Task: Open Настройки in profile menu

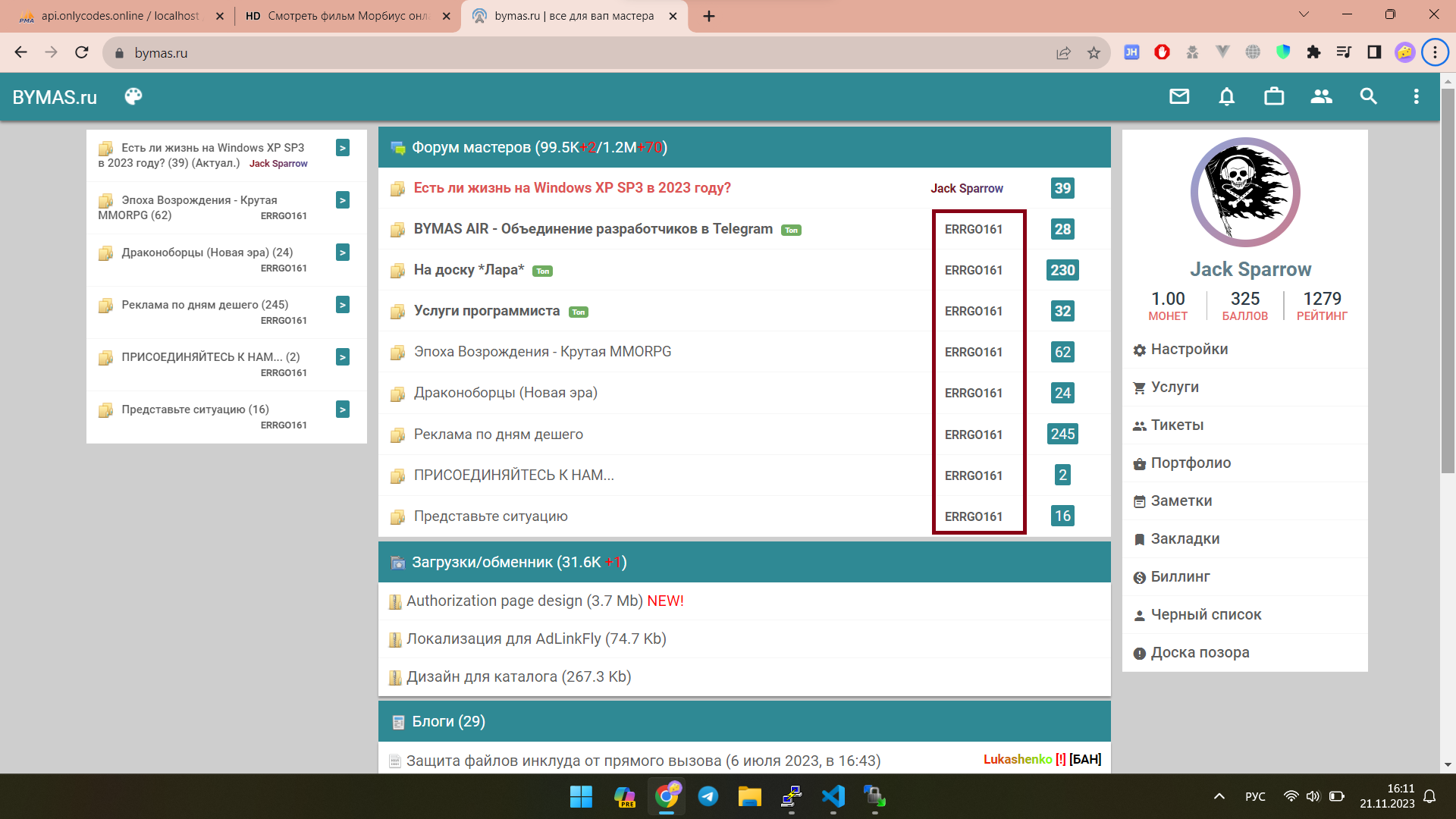Action: [1189, 350]
